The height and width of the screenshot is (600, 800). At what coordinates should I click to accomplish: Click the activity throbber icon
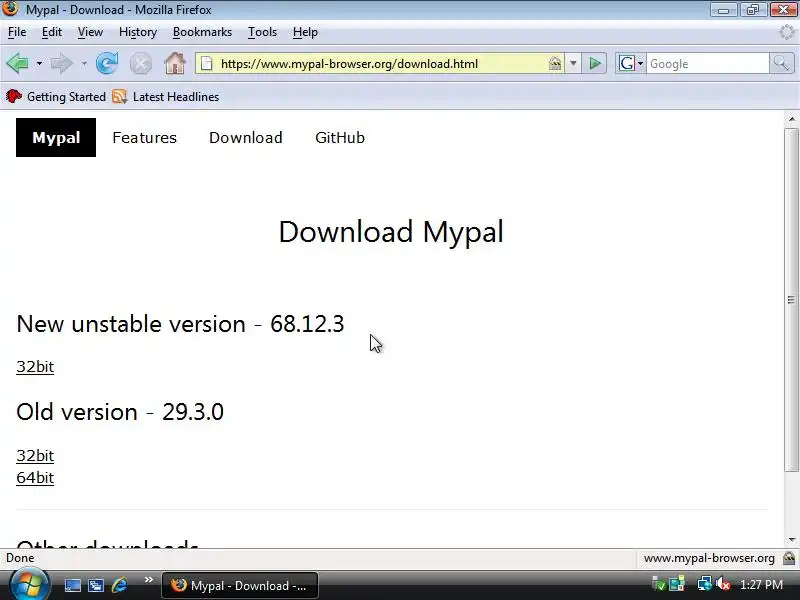pos(787,32)
